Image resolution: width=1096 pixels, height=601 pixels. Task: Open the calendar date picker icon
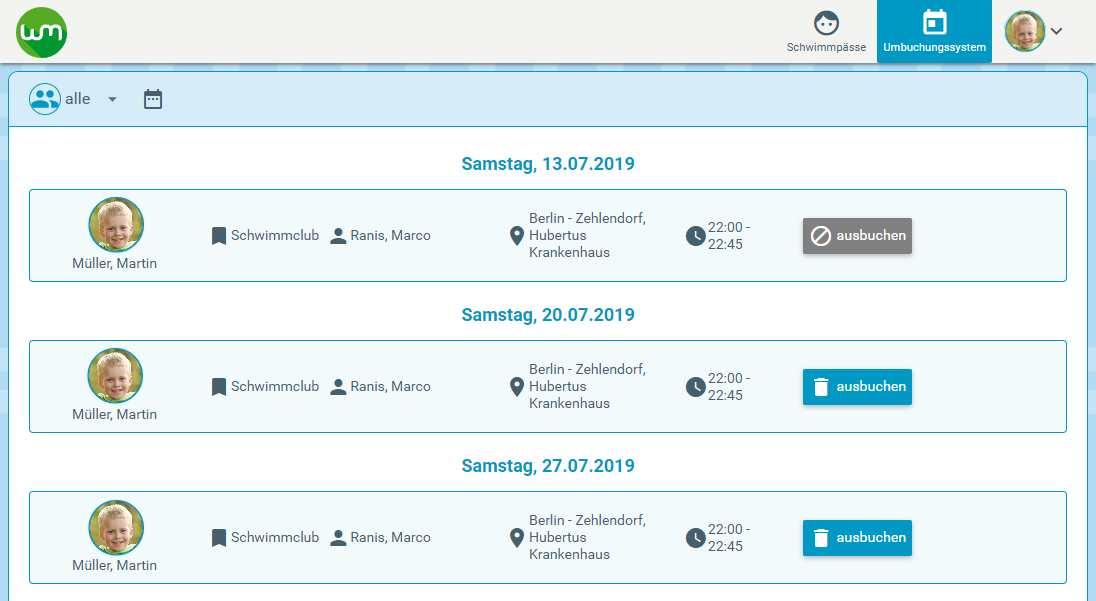click(x=153, y=99)
